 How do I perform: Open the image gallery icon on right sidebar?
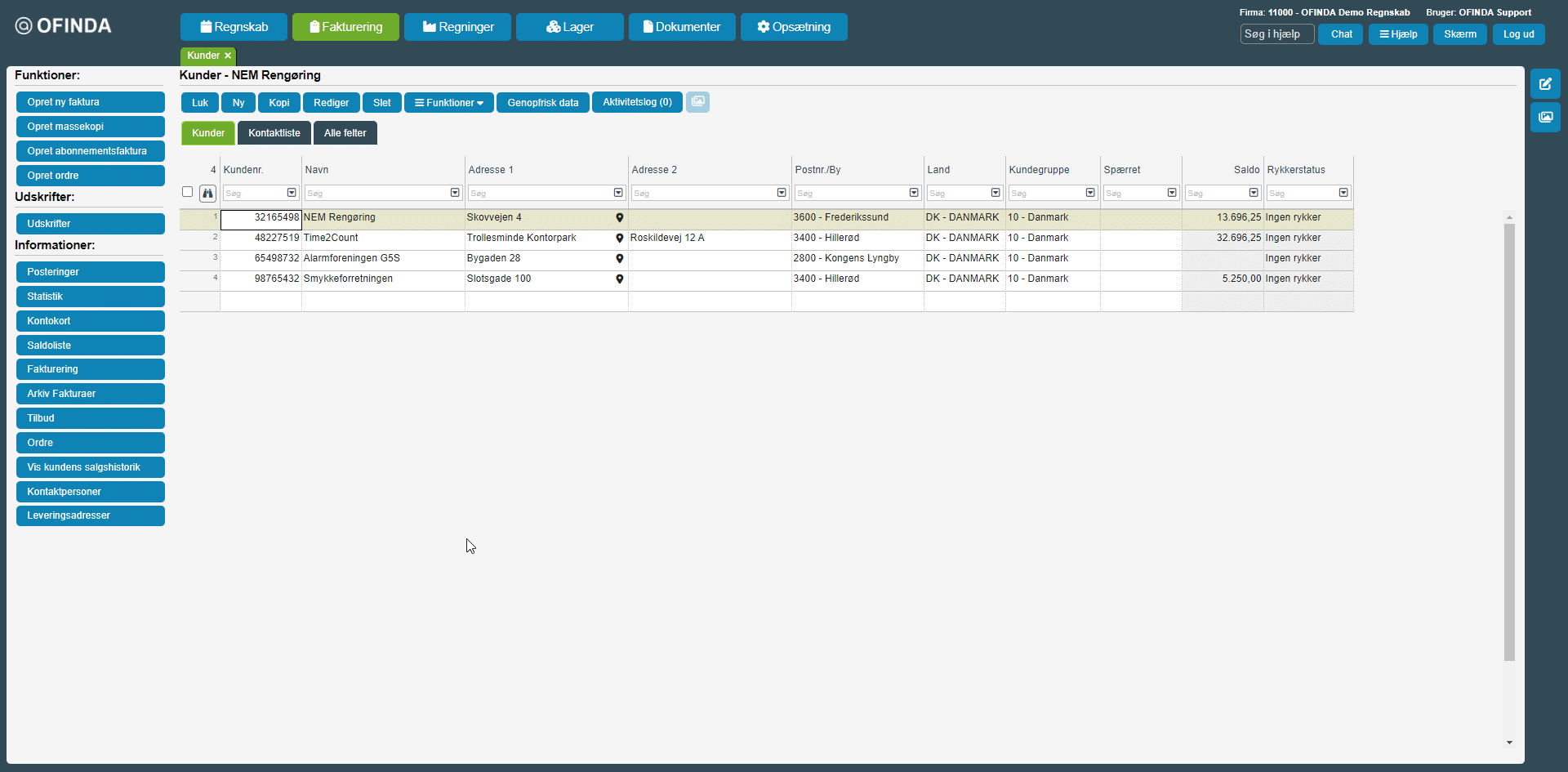click(x=1544, y=118)
